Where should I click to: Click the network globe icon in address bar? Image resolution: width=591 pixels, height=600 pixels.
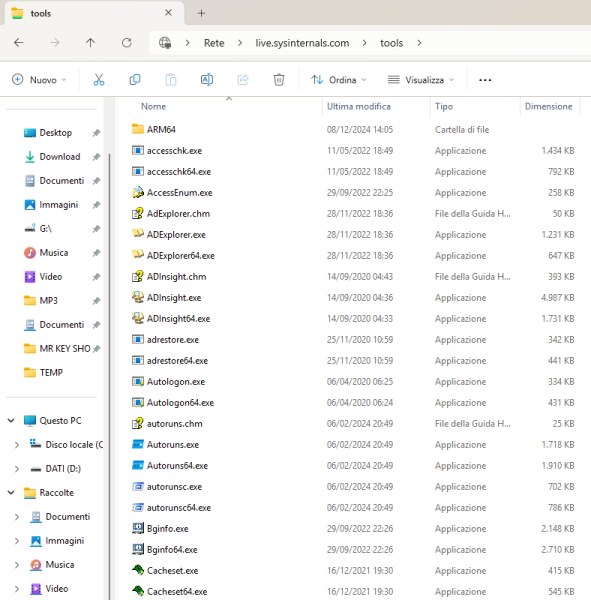(x=165, y=42)
